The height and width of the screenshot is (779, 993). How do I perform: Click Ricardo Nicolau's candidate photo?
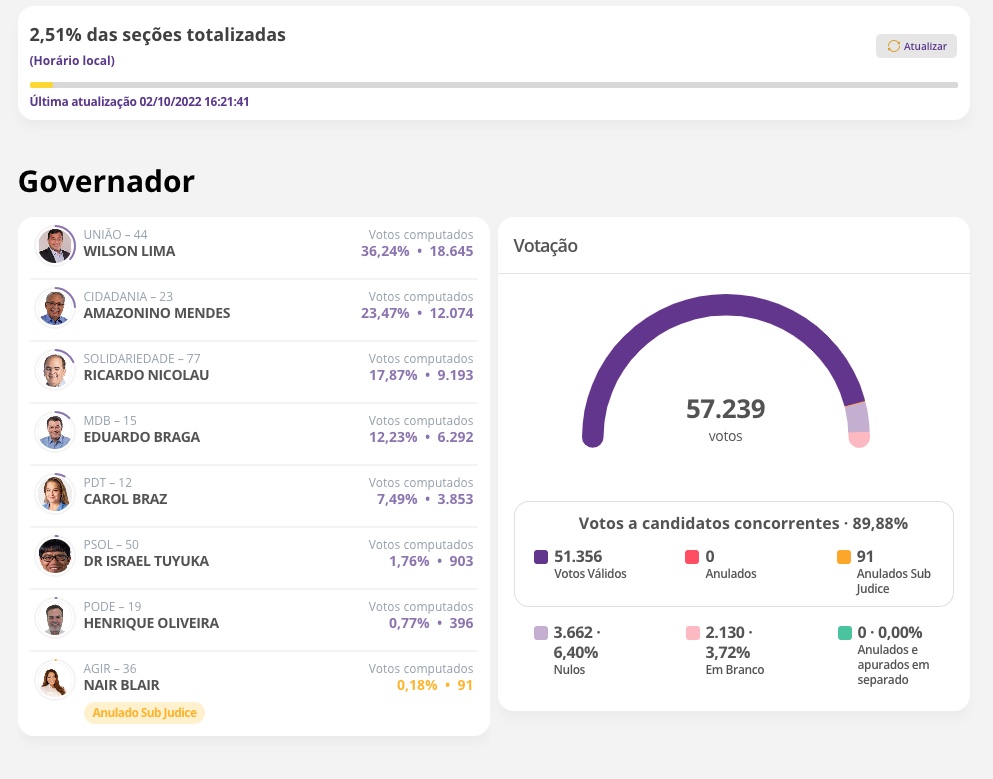[55, 369]
